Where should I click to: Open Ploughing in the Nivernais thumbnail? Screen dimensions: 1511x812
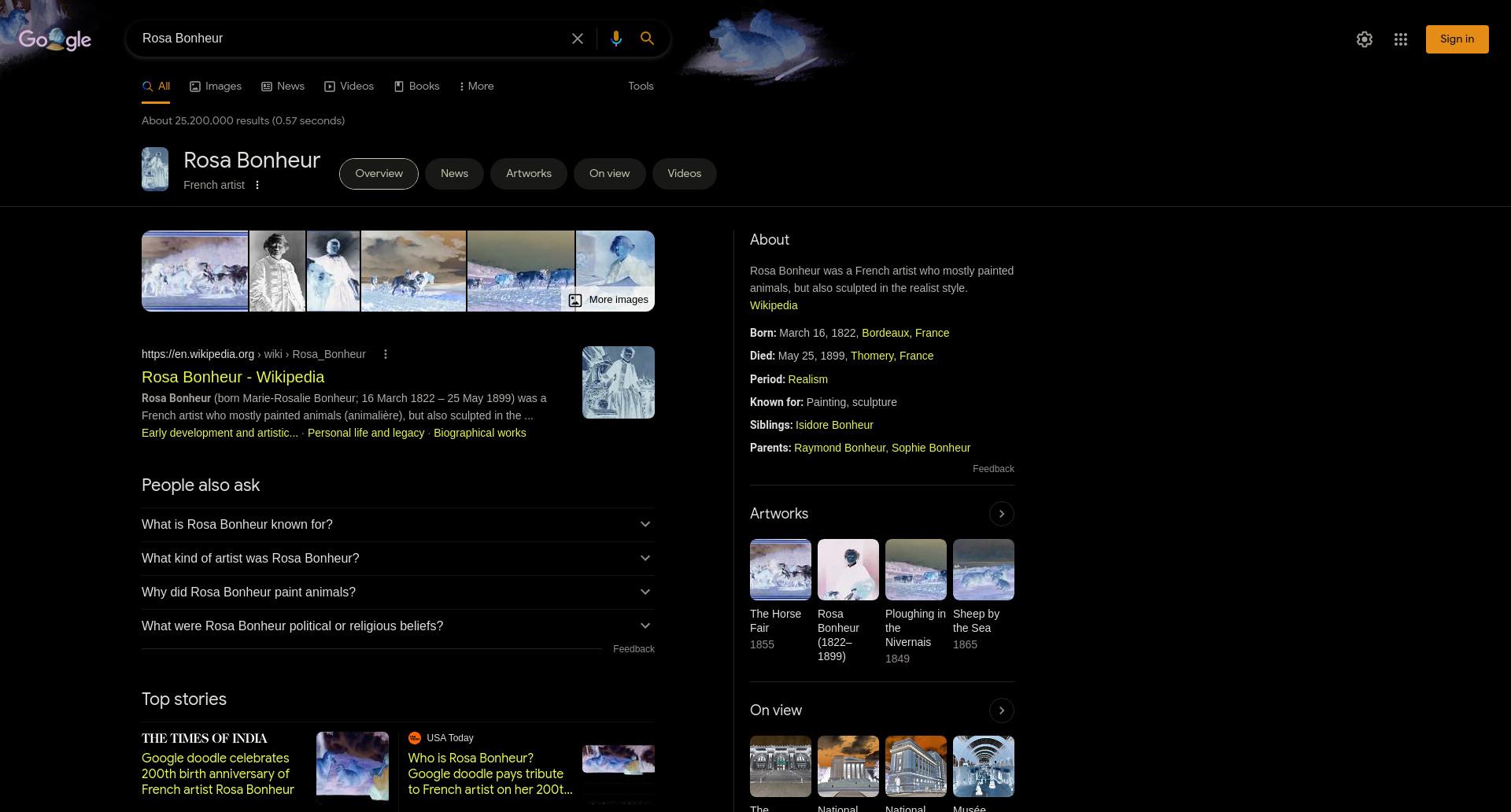tap(916, 570)
